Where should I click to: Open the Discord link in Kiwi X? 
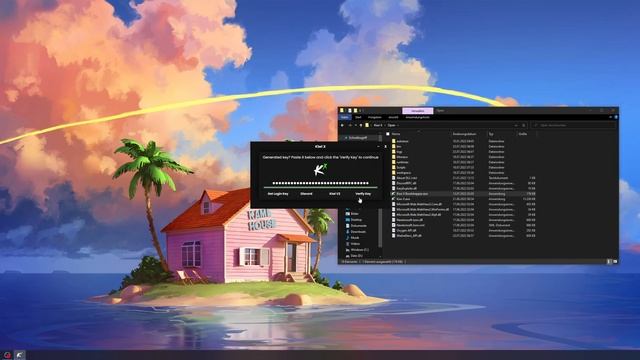(x=306, y=194)
